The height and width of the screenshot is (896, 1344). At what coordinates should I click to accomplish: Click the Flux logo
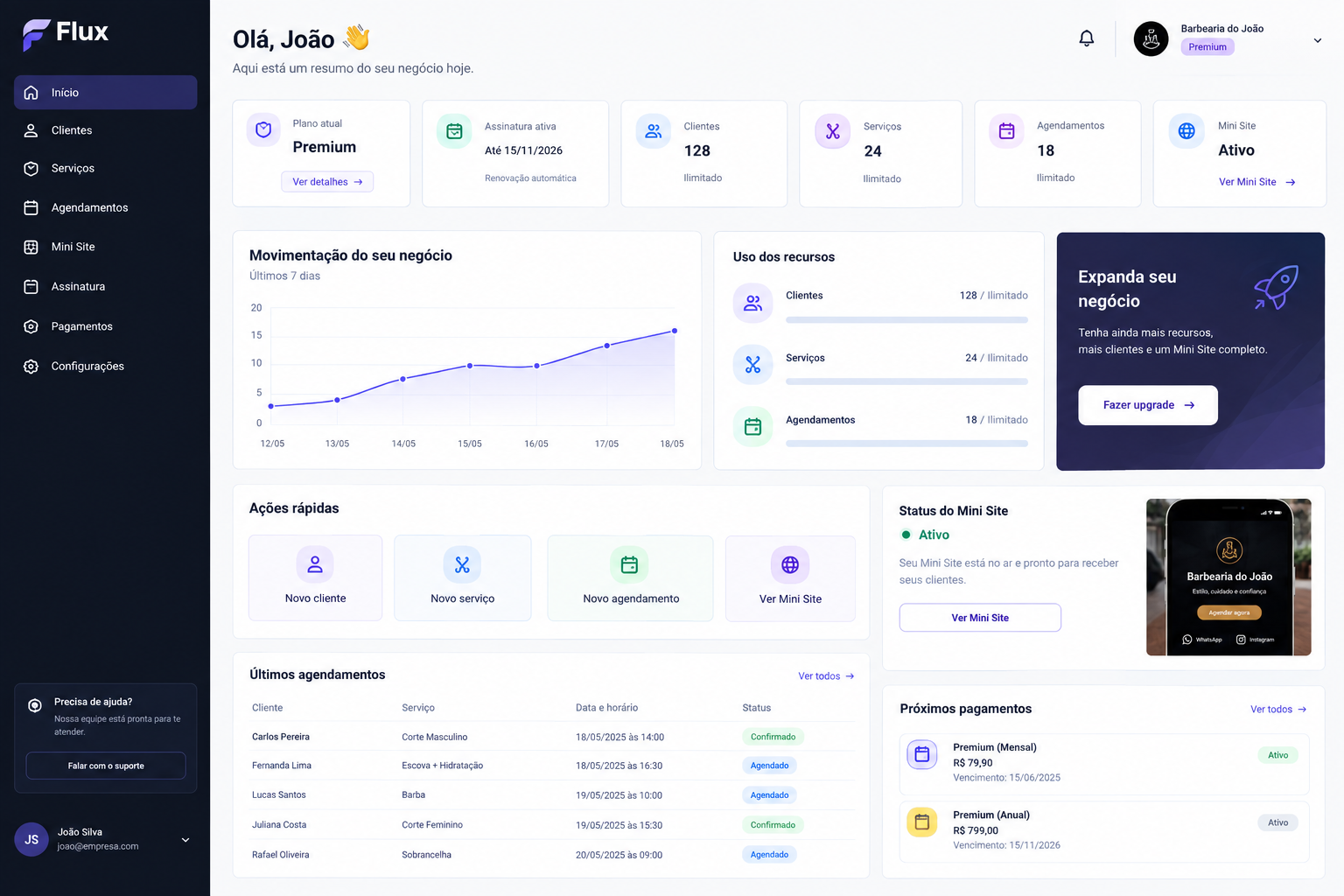pyautogui.click(x=66, y=33)
